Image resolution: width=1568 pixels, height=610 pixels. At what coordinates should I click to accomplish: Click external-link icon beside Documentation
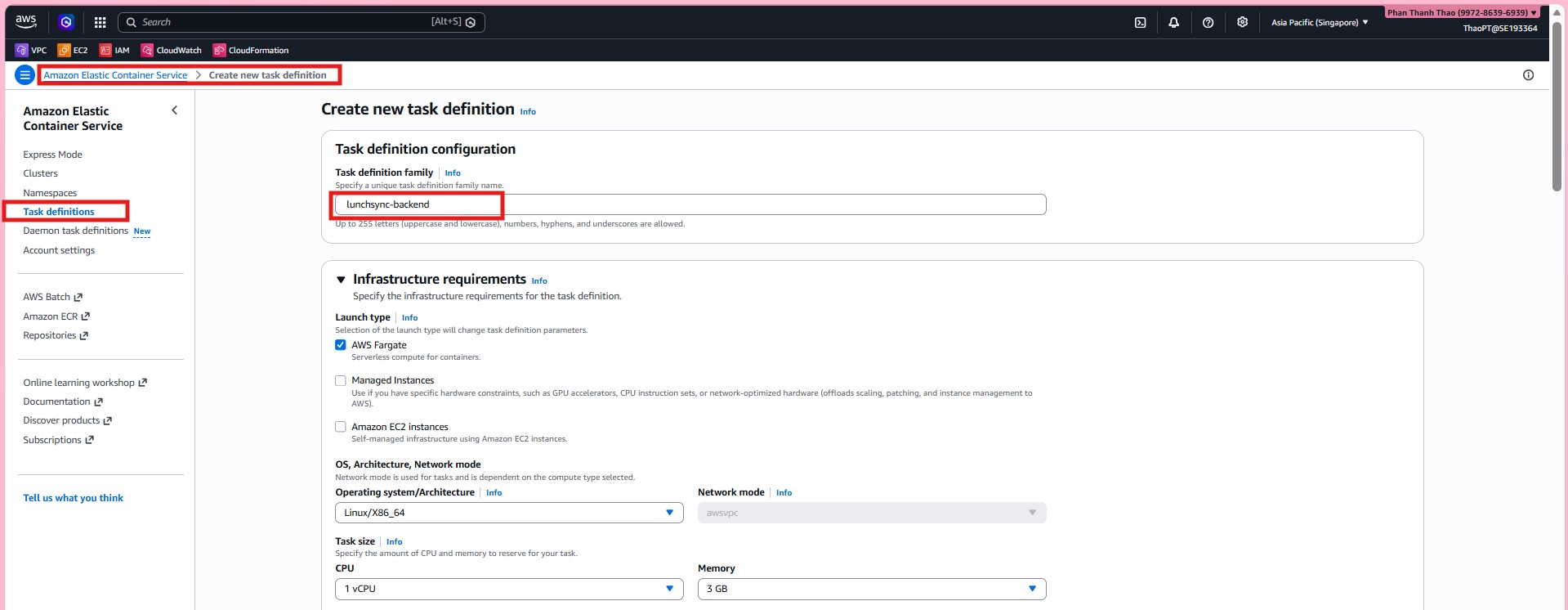pos(99,401)
